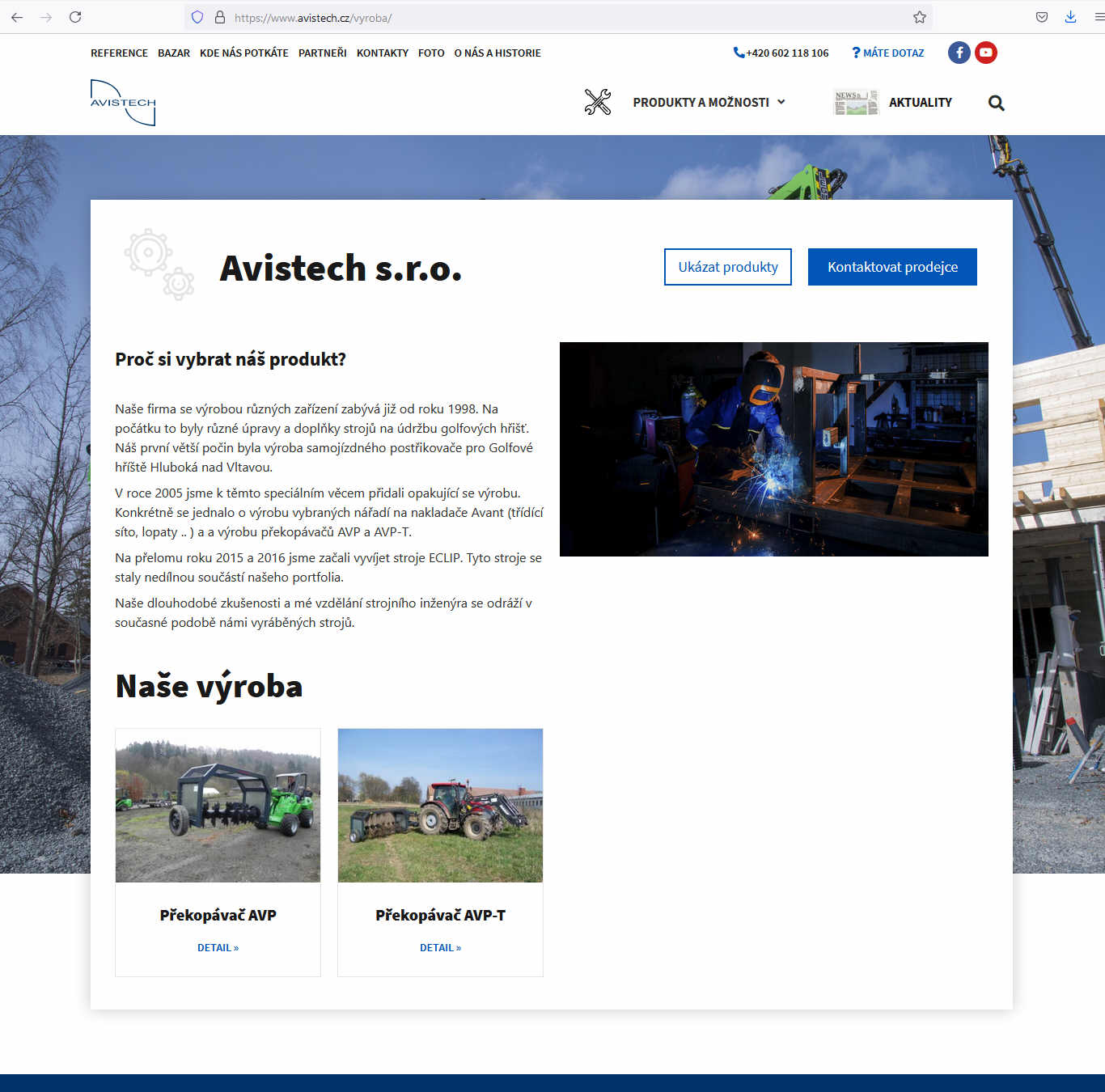Click the Avistech s.r.o. heading
The width and height of the screenshot is (1105, 1092).
pyautogui.click(x=341, y=269)
